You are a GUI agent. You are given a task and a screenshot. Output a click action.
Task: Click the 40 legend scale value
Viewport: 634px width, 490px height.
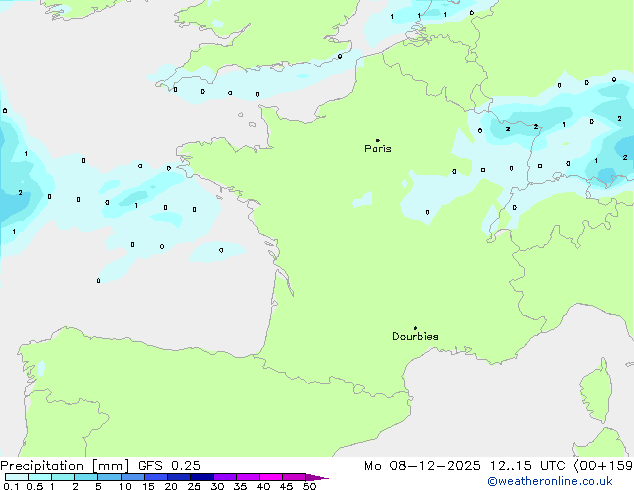pos(263,486)
